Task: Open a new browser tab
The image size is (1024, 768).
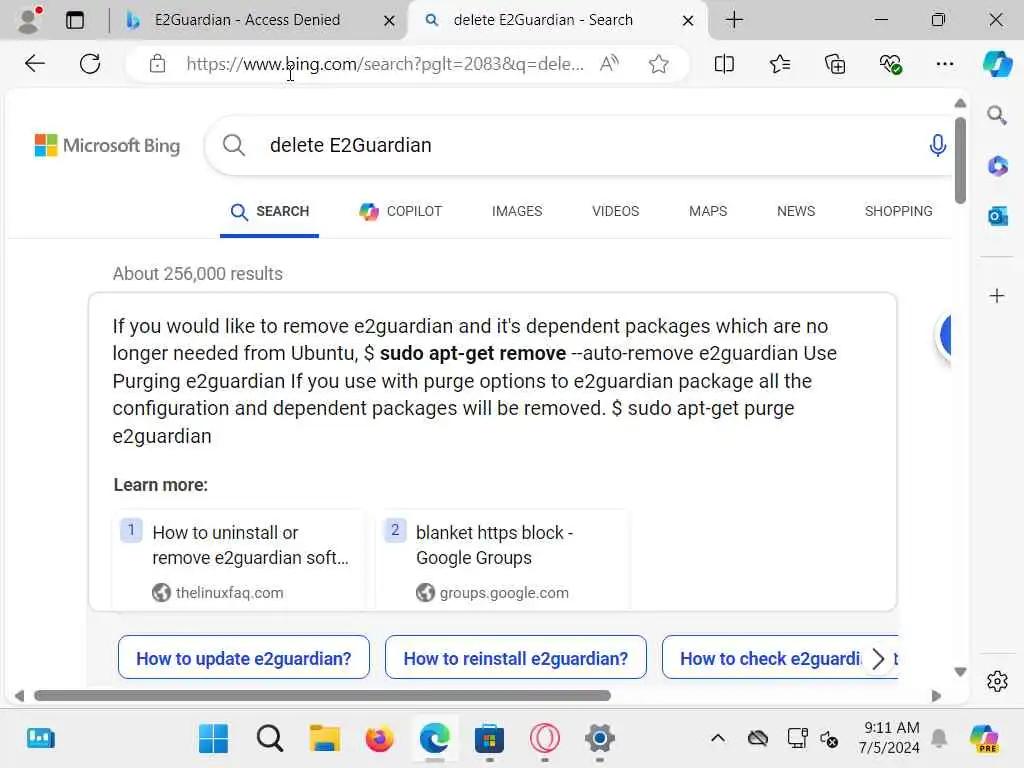Action: 734,20
